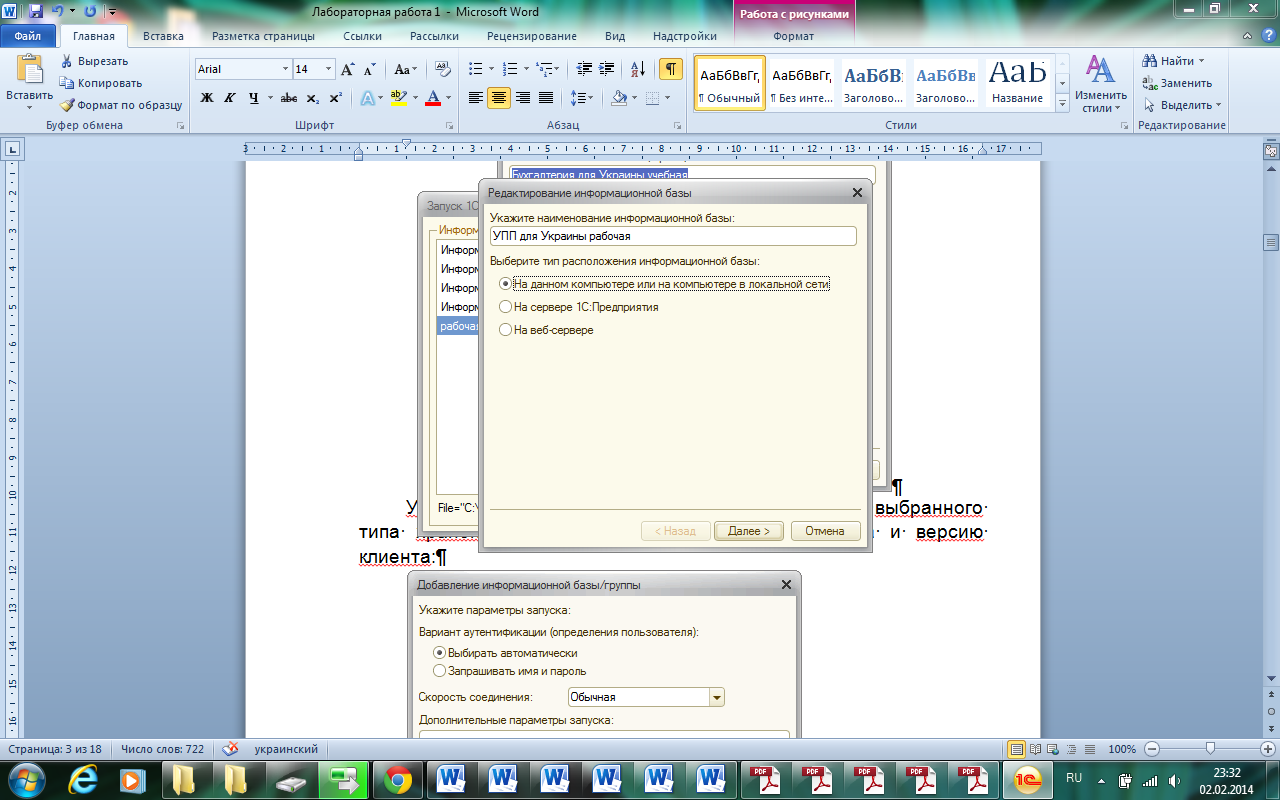Click spell check icon in status bar

click(x=230, y=748)
